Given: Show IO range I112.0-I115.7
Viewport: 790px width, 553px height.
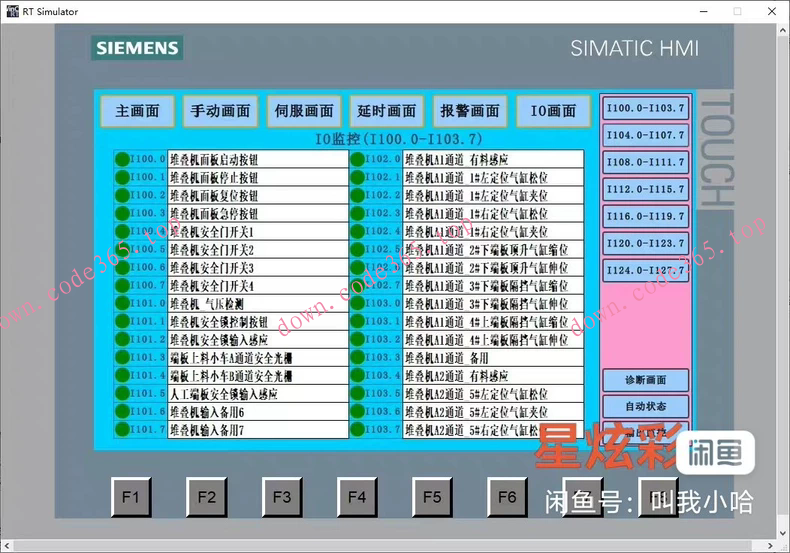Looking at the screenshot, I should [x=645, y=189].
